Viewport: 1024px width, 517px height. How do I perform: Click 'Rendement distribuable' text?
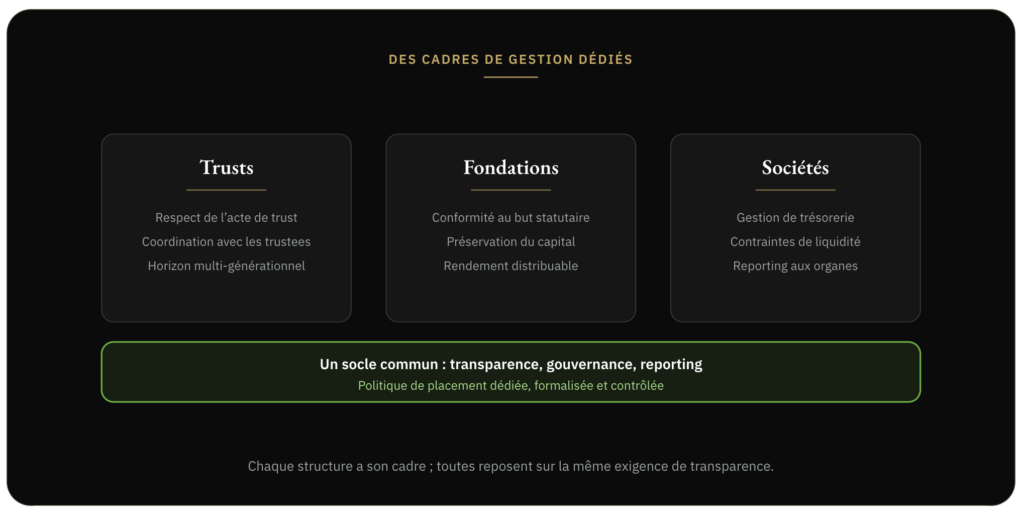pyautogui.click(x=511, y=266)
